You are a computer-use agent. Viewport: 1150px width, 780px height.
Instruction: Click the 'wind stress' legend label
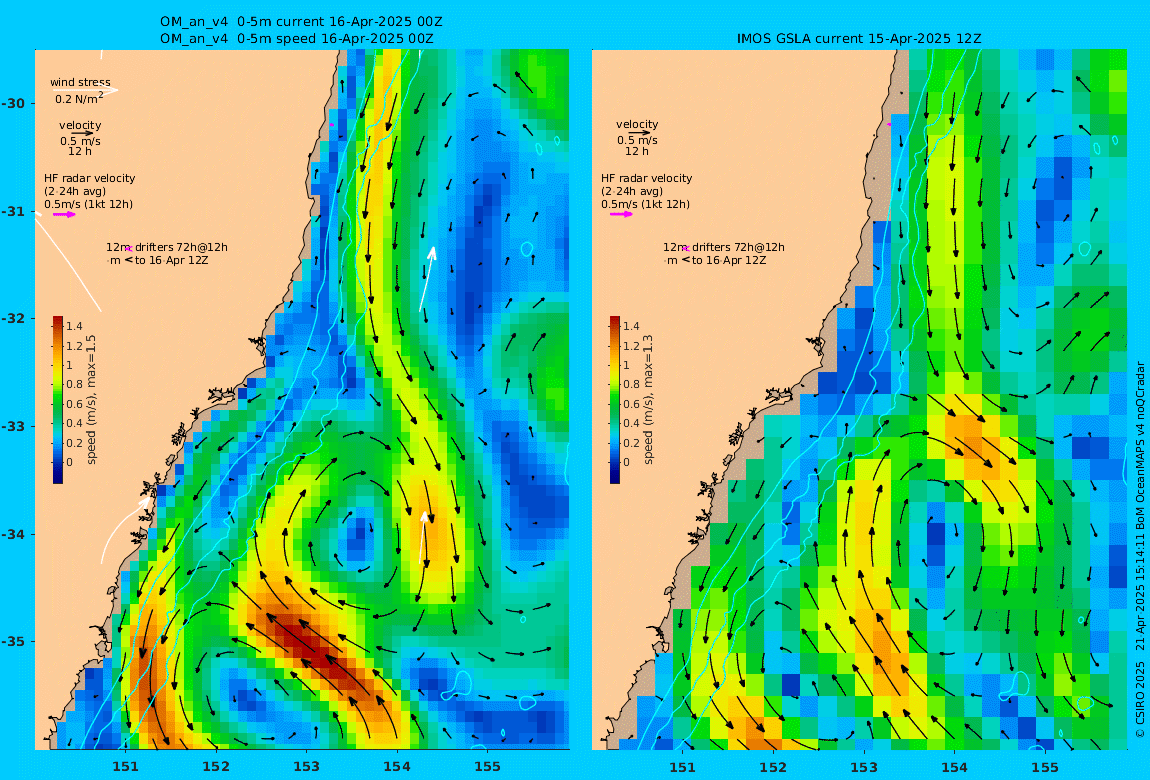click(81, 82)
